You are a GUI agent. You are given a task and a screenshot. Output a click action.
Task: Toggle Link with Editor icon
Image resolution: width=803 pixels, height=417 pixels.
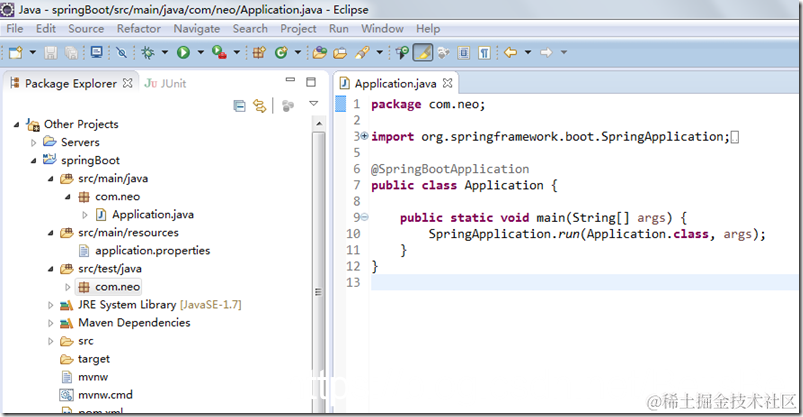(260, 106)
